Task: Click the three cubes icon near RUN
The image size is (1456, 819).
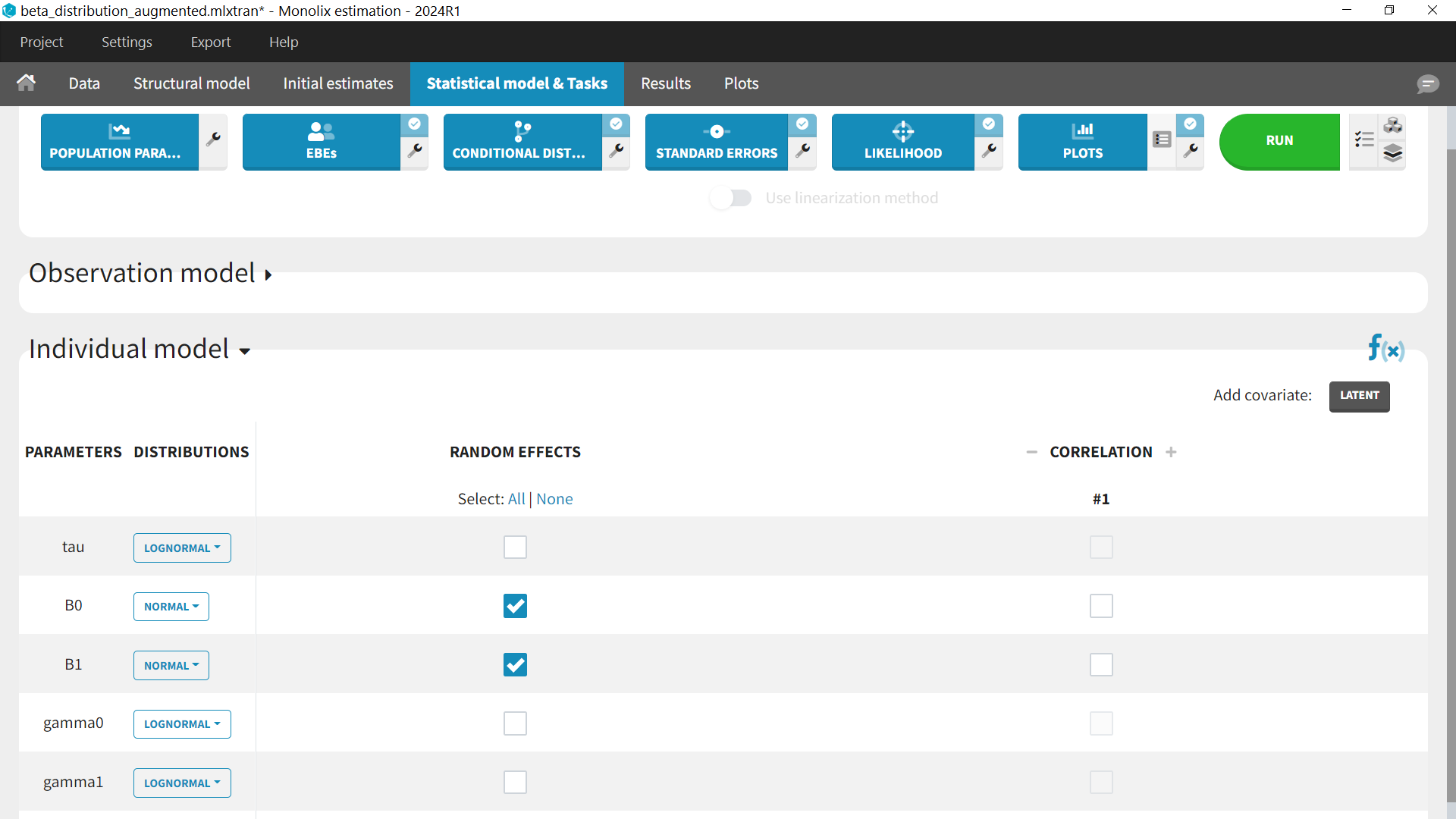Action: tap(1393, 126)
